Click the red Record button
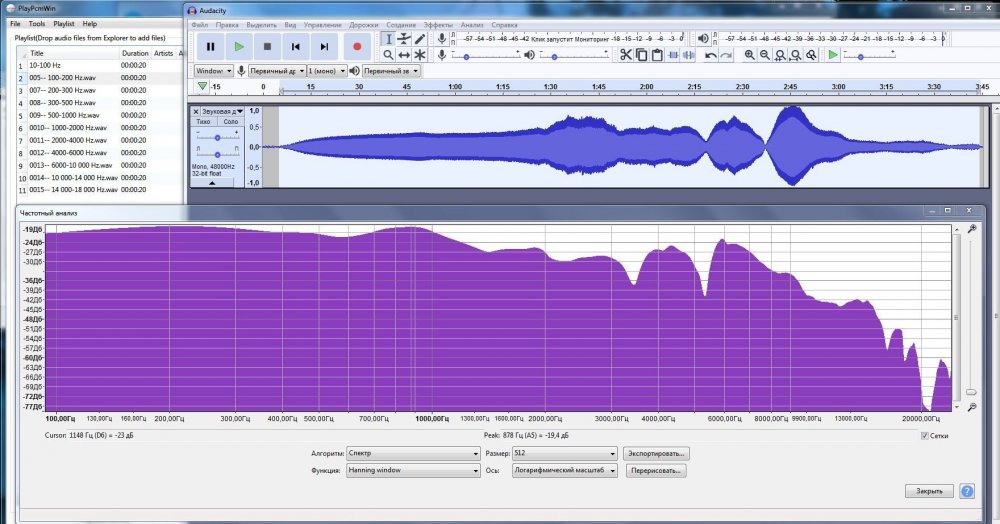 (357, 46)
